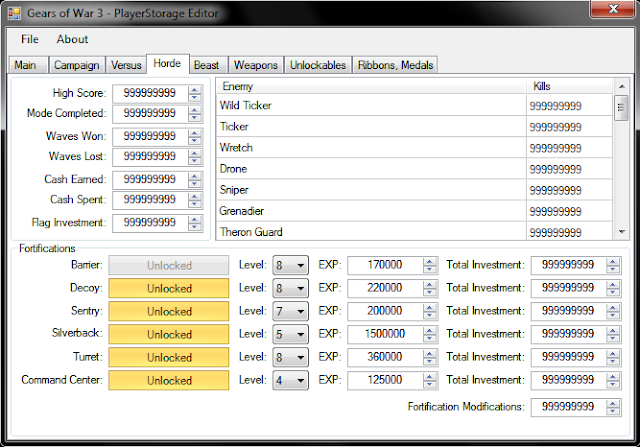Open the Barrier Level dropdown
The width and height of the screenshot is (640, 447).
click(291, 265)
